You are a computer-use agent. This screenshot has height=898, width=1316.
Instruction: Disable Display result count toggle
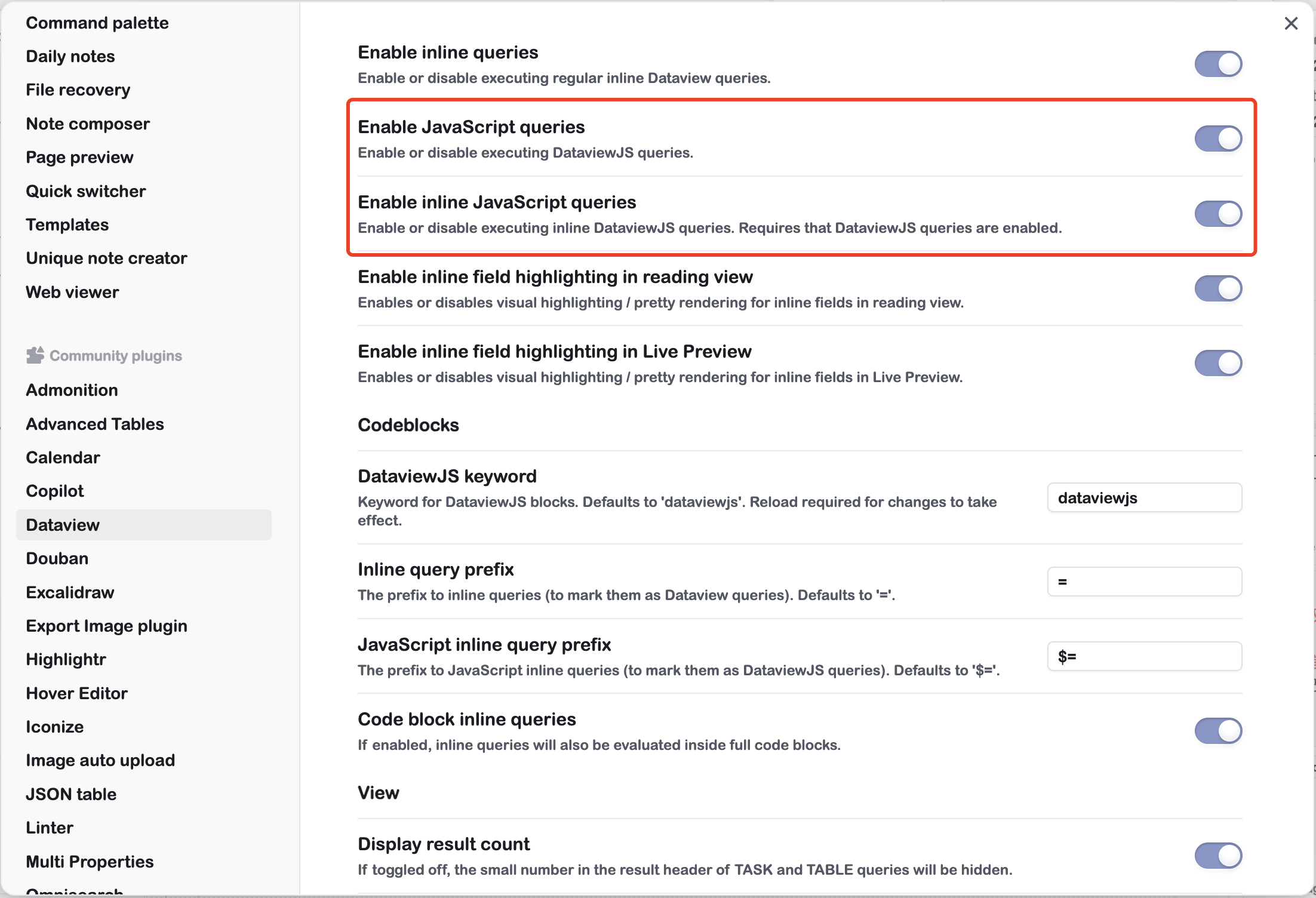pyautogui.click(x=1218, y=856)
